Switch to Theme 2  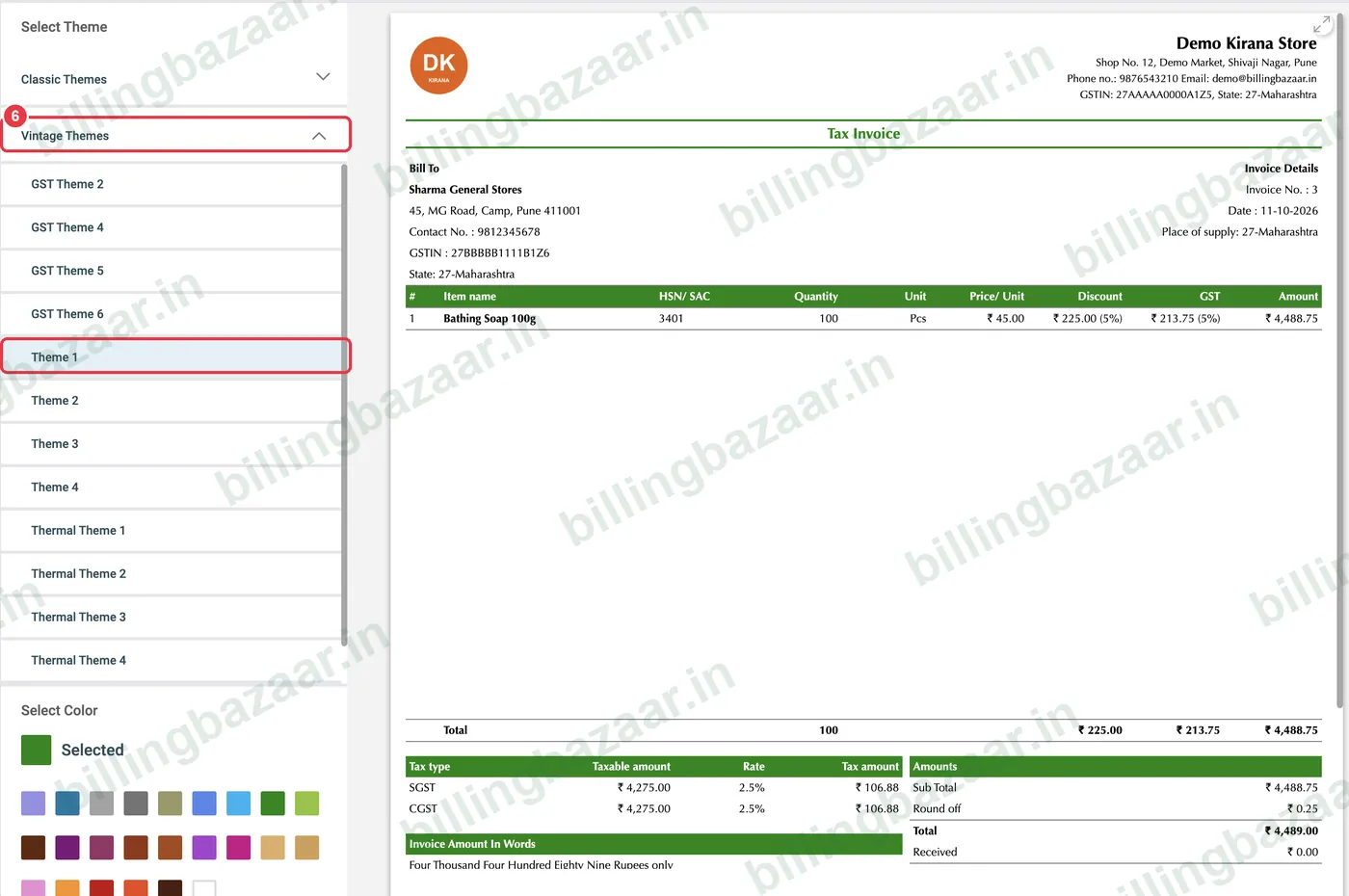click(x=172, y=401)
